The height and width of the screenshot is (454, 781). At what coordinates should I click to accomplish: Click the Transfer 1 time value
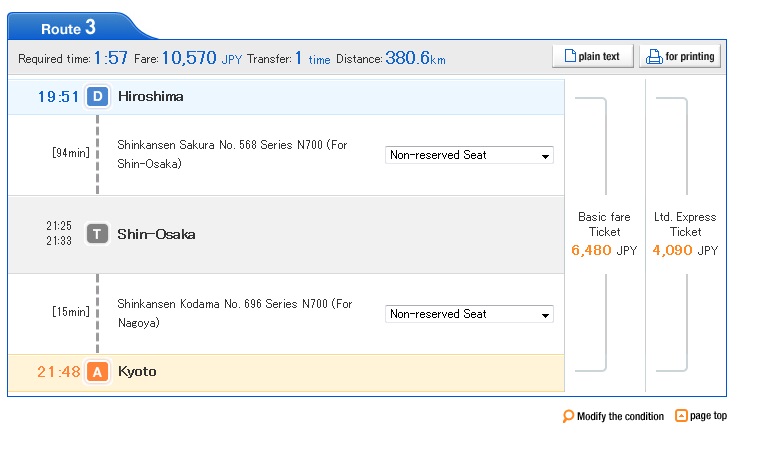point(312,58)
